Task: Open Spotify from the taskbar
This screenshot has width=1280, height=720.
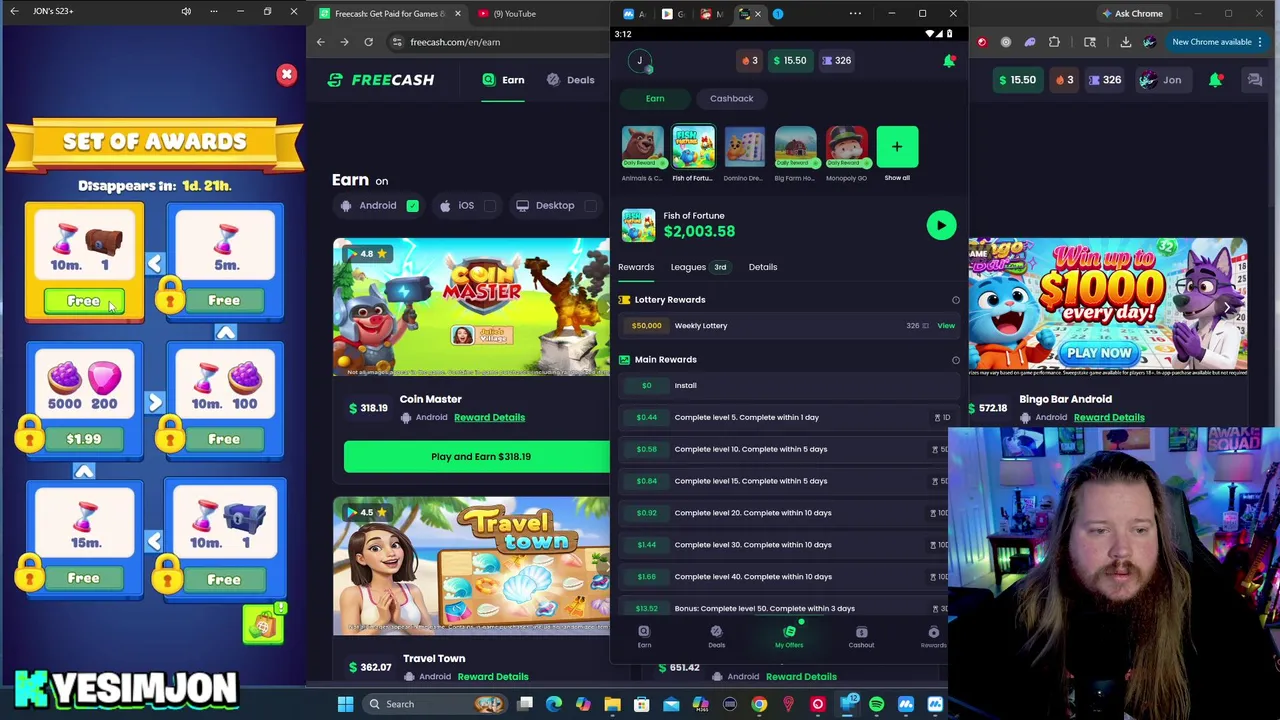Action: [x=876, y=704]
